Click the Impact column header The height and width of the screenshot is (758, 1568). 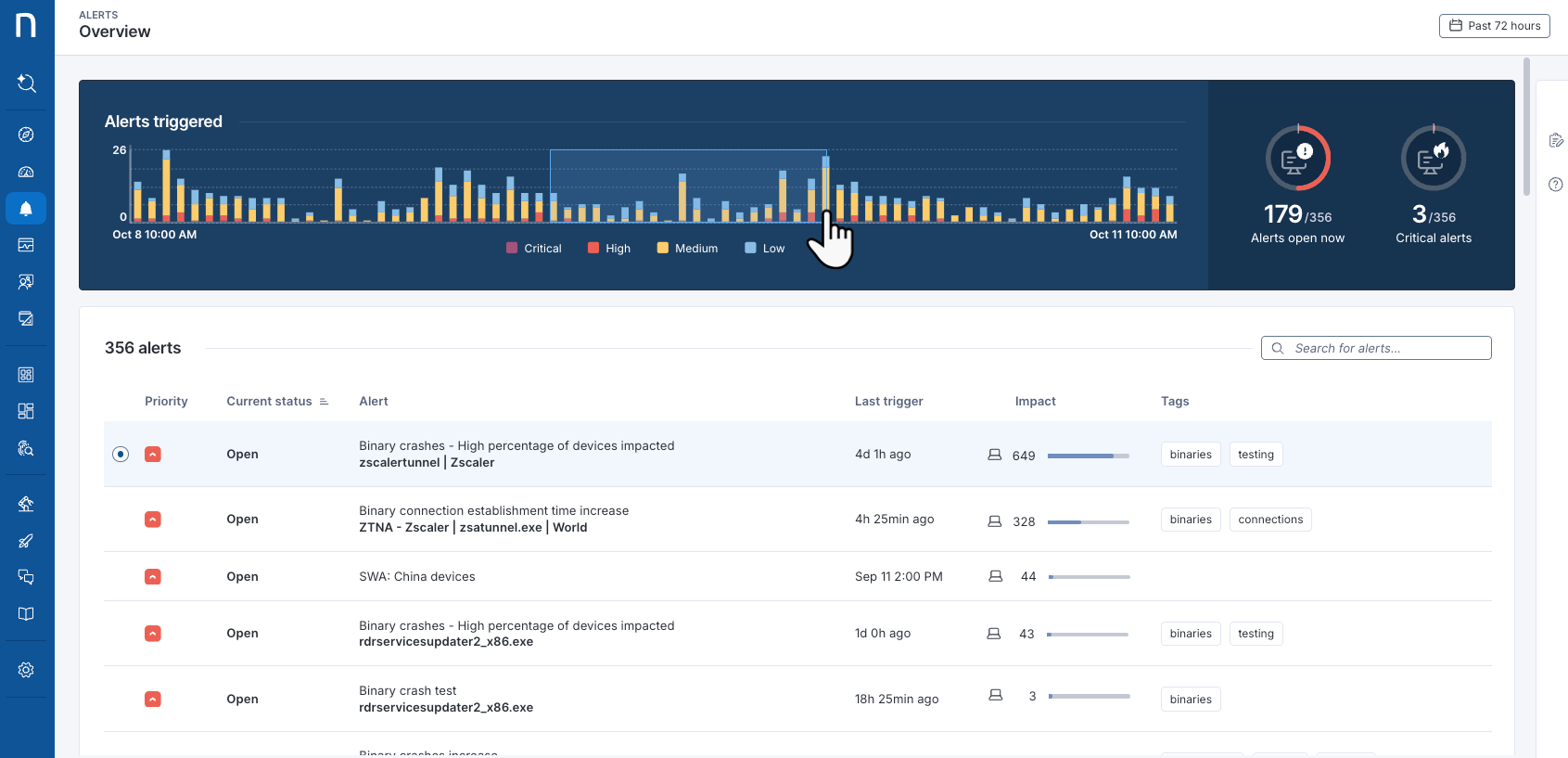coord(1035,402)
